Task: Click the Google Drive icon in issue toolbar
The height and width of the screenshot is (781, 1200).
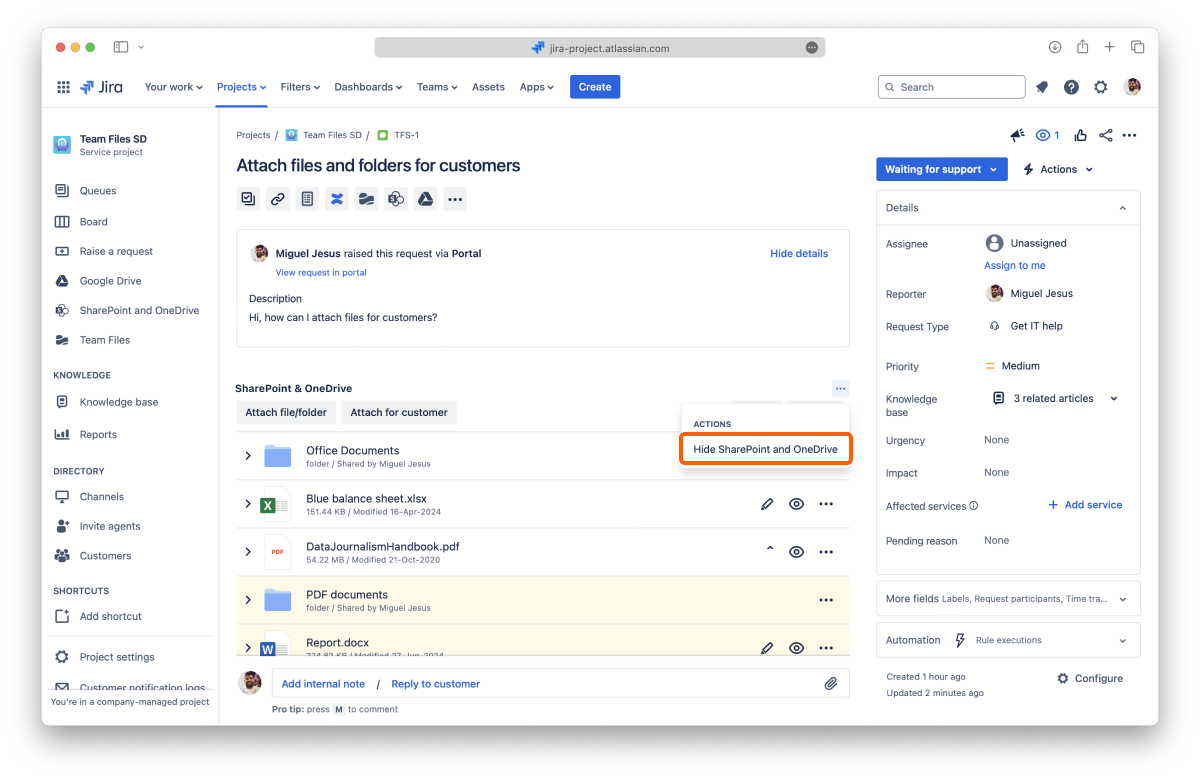Action: tap(425, 199)
